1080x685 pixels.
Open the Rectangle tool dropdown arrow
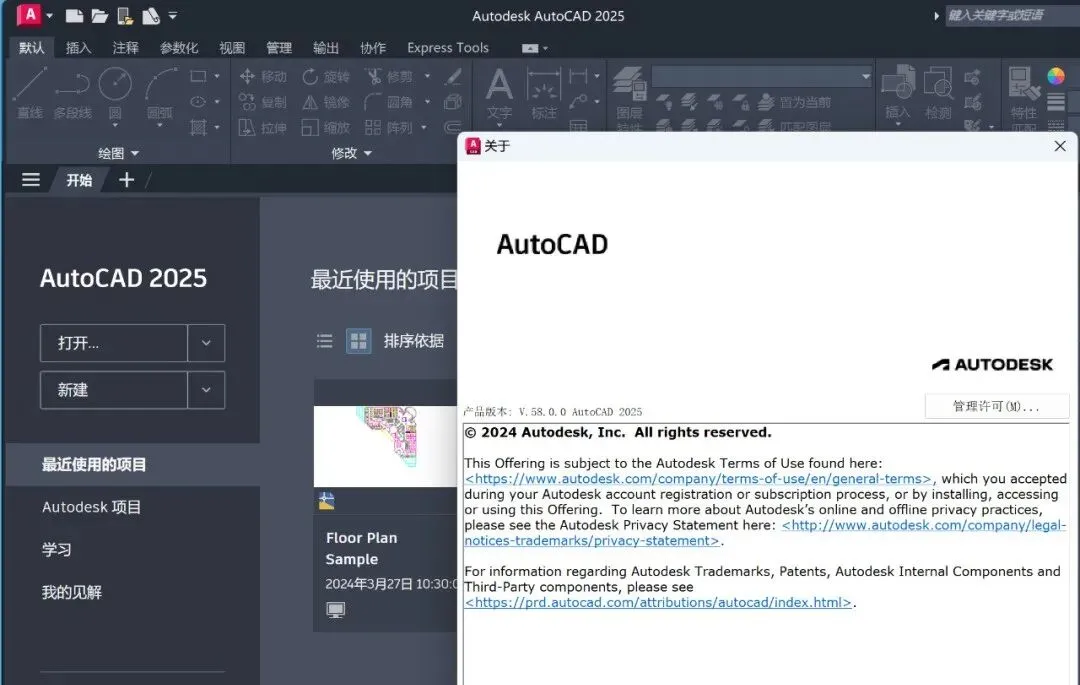click(217, 76)
